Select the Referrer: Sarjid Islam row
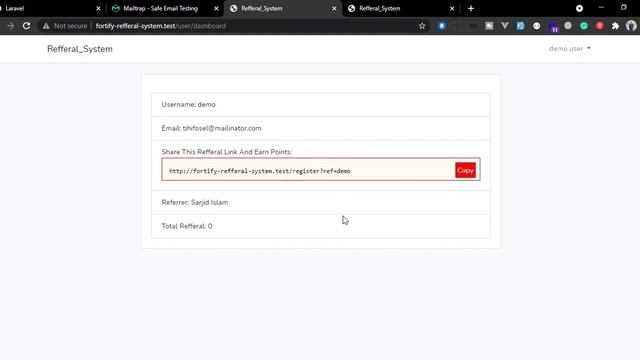Screen dimensions: 640x360 [x=321, y=202]
